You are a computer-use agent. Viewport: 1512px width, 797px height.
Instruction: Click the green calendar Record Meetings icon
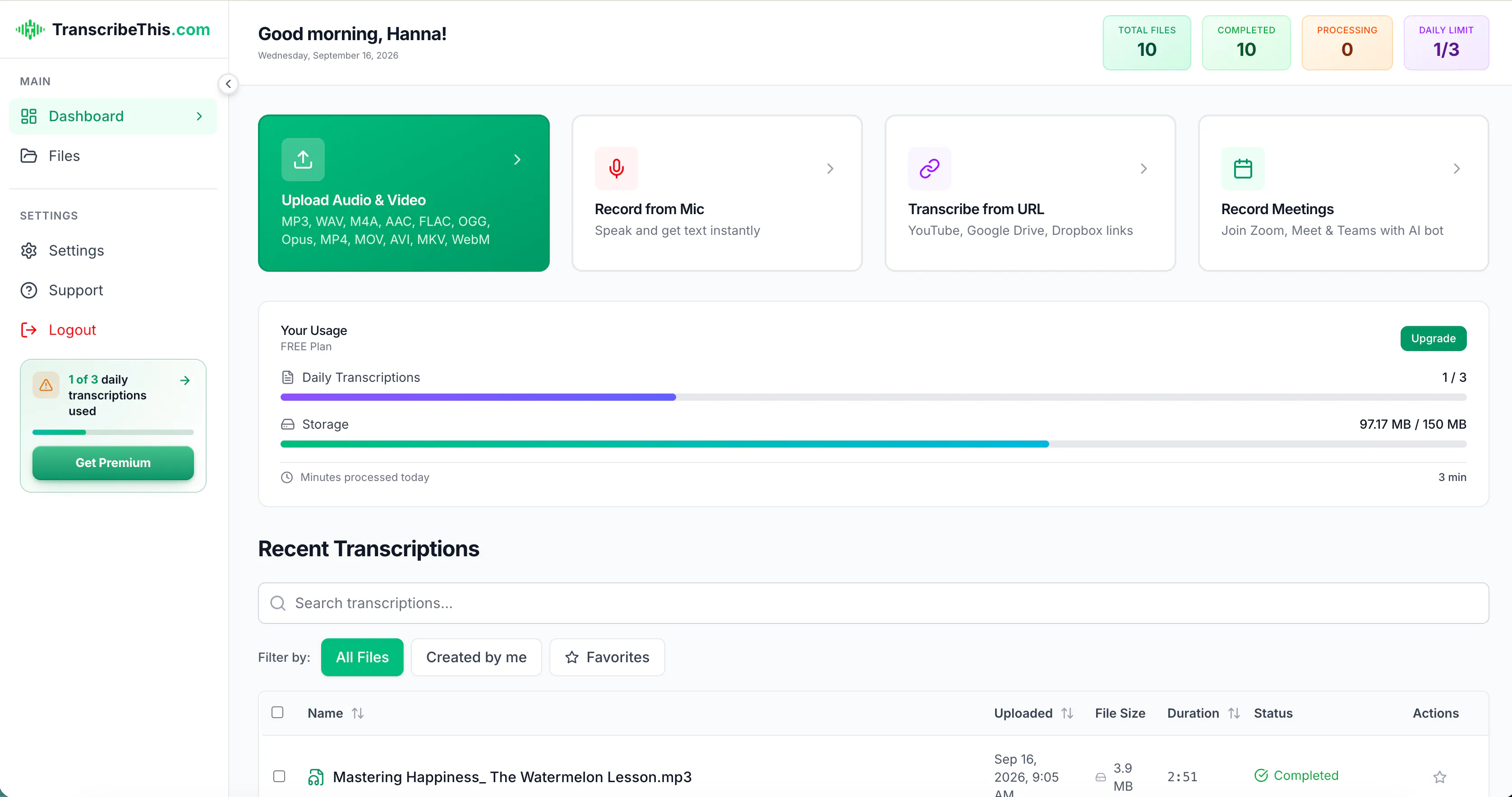coord(1243,169)
